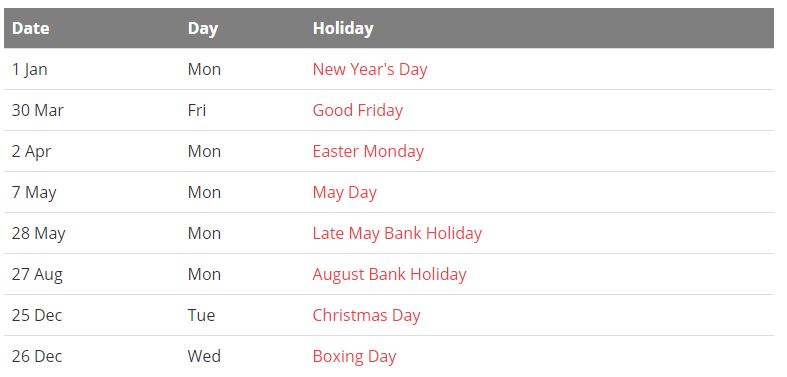Open the August Bank Holiday link
787x377 pixels.
(389, 275)
